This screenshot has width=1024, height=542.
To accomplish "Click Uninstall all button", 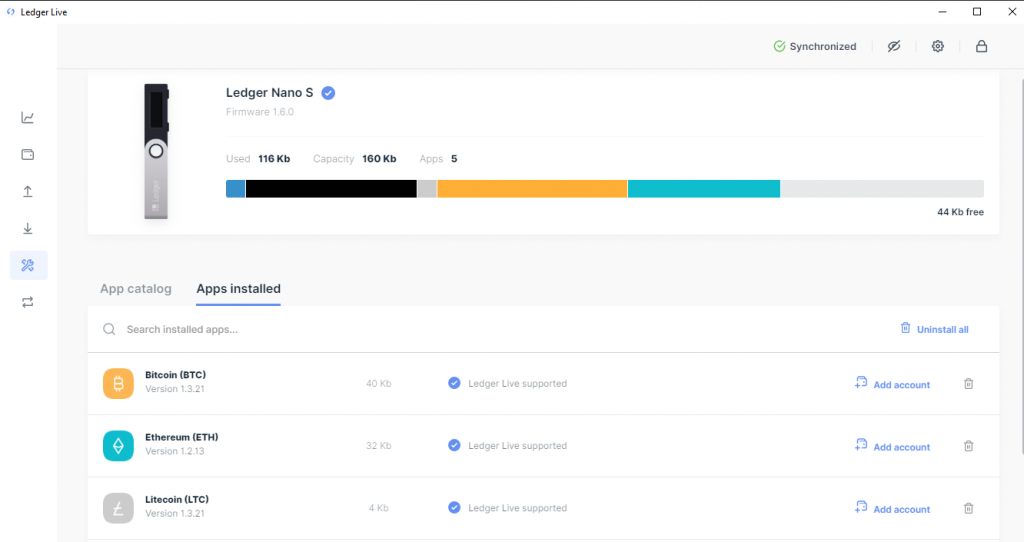I will tap(934, 329).
